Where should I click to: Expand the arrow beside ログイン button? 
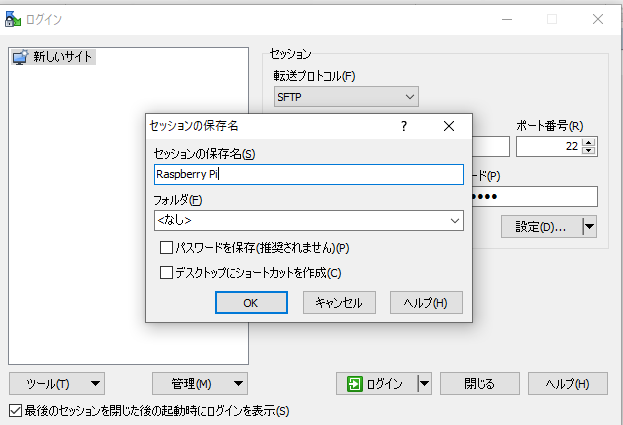(x=424, y=384)
